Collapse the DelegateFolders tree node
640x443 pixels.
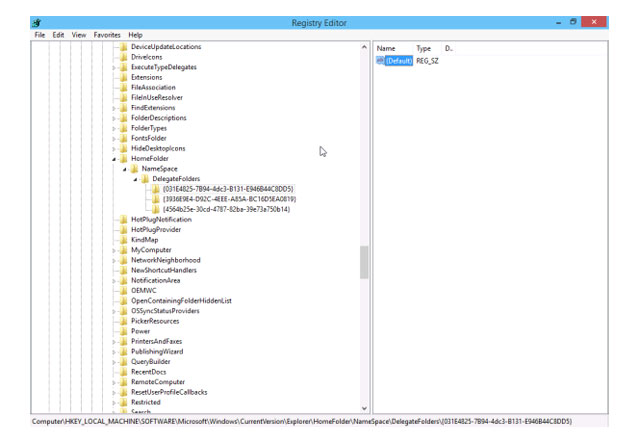[x=135, y=179]
